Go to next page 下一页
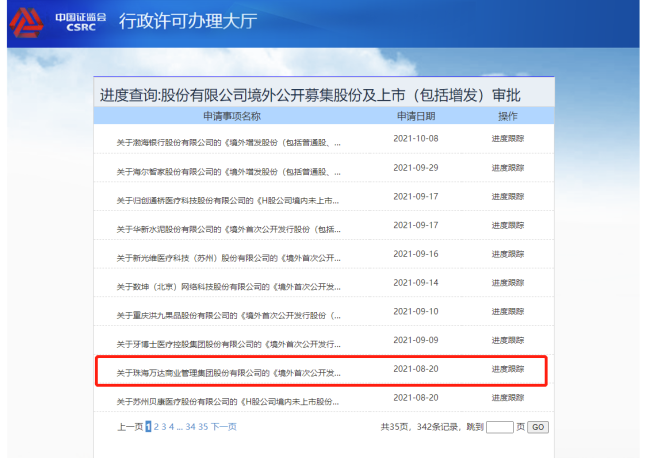The image size is (650, 458). (224, 426)
